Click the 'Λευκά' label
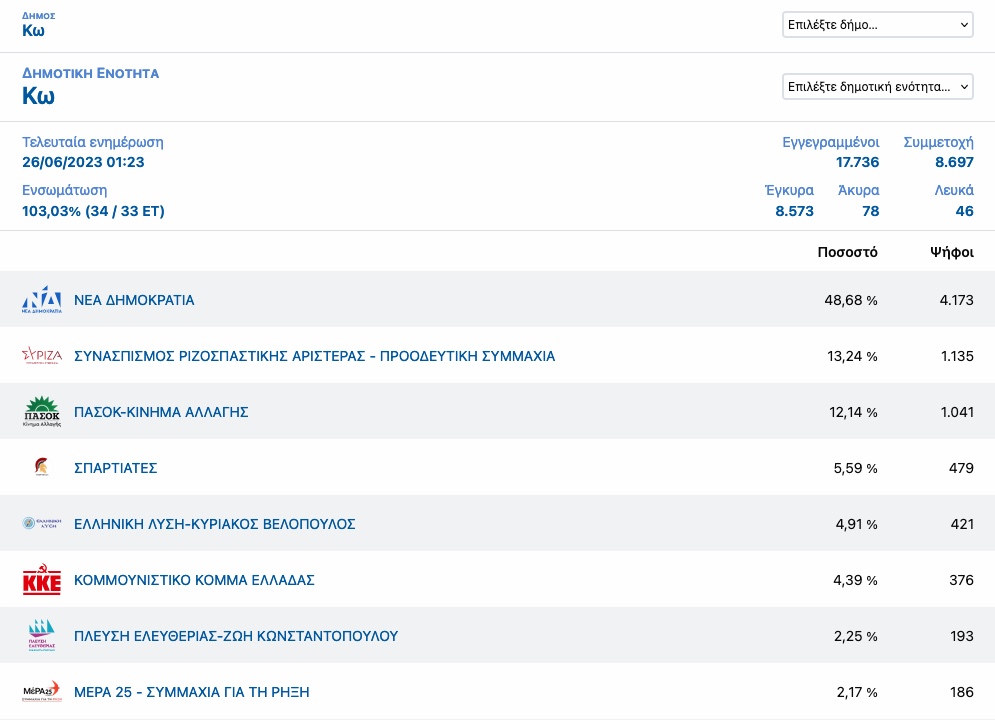 tap(954, 190)
